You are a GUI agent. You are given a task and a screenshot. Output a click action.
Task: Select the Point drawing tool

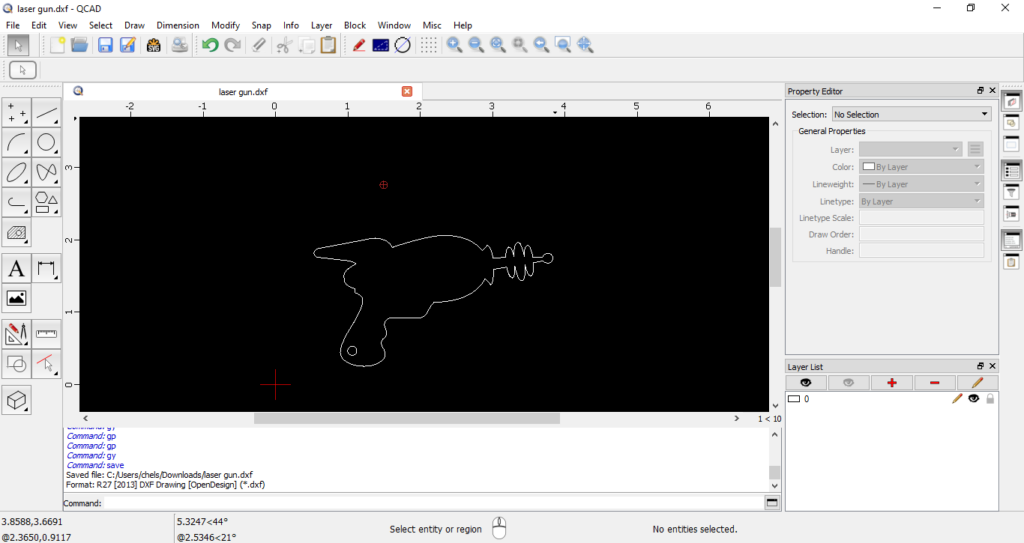17,112
